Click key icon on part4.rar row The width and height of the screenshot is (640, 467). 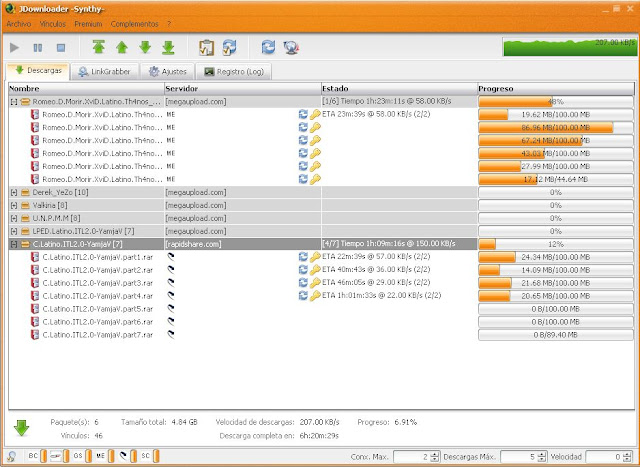click(315, 296)
